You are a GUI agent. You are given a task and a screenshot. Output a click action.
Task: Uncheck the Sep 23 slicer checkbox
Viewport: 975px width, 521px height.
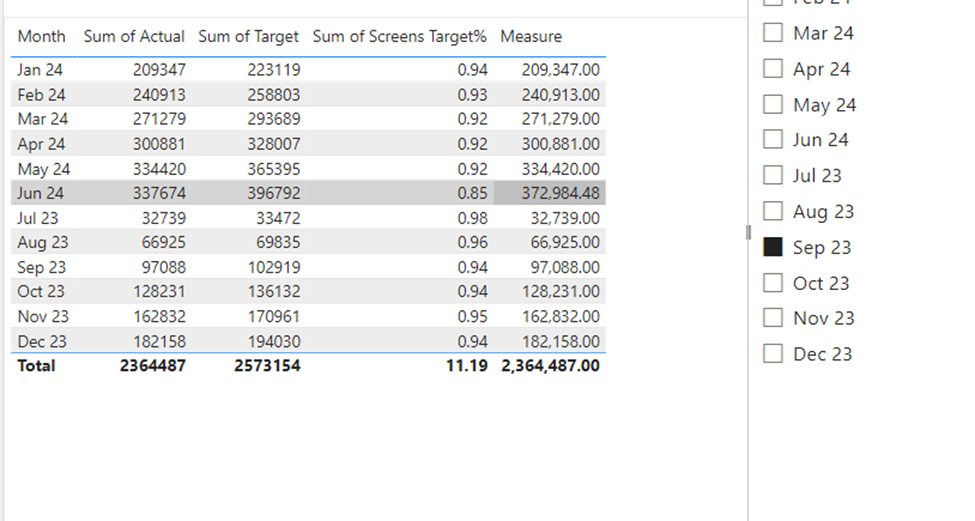(772, 247)
